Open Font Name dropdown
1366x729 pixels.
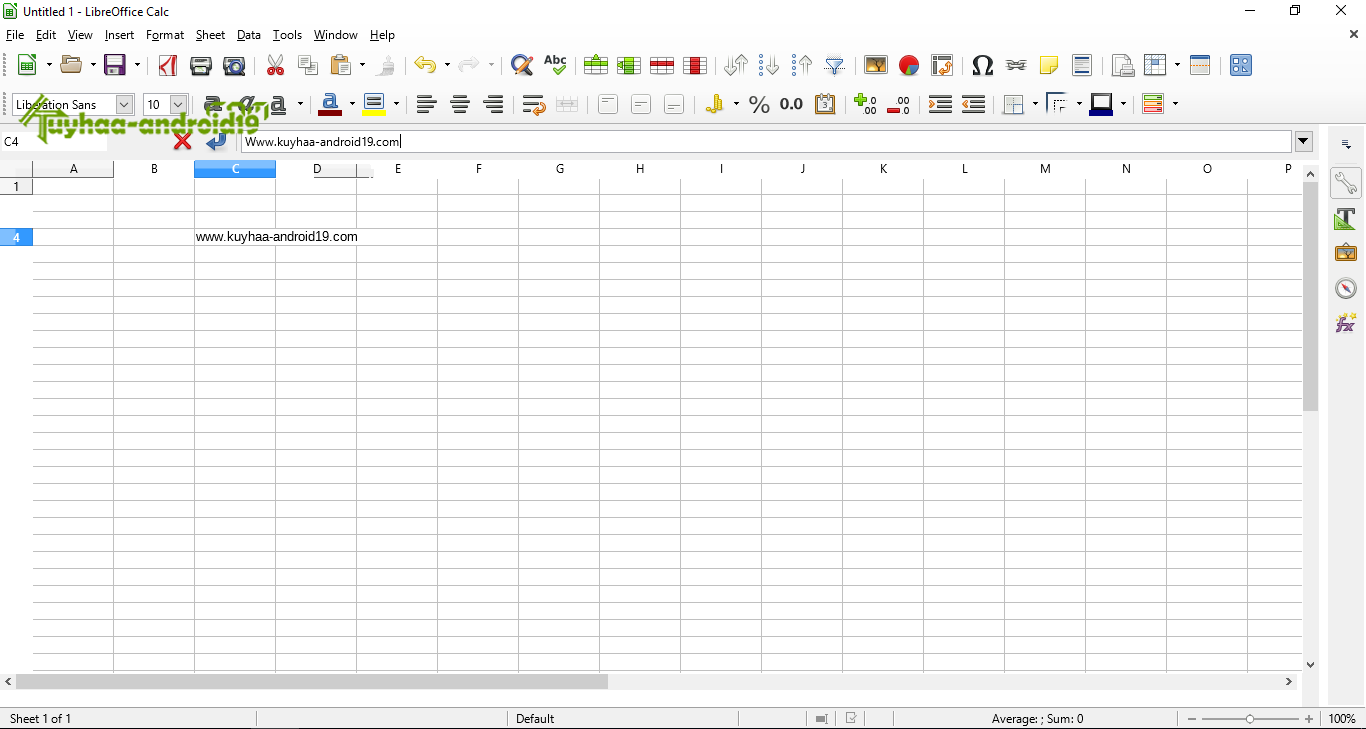click(x=124, y=104)
